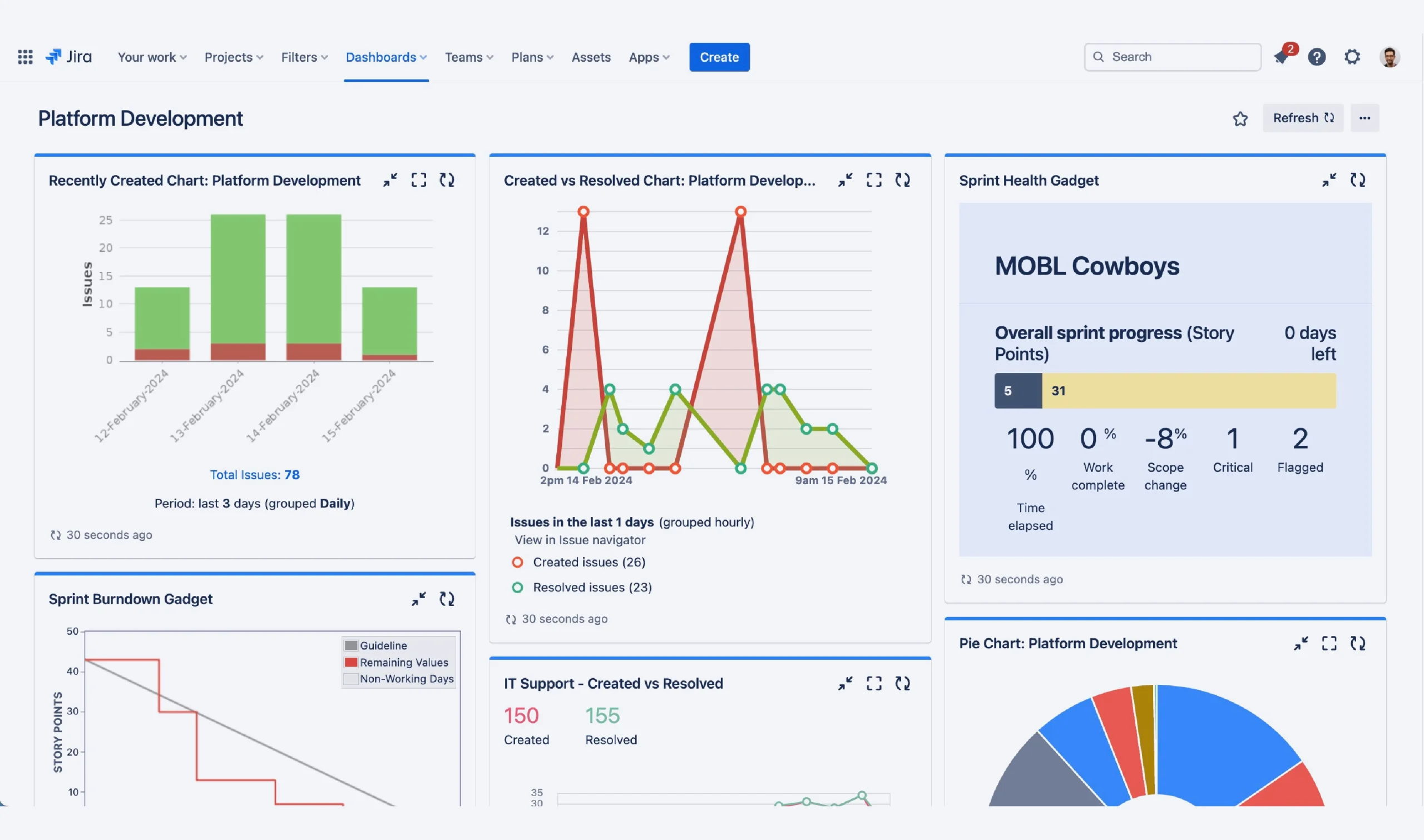
Task: Click the MOBL Cowboys sprint name
Action: 1086,266
